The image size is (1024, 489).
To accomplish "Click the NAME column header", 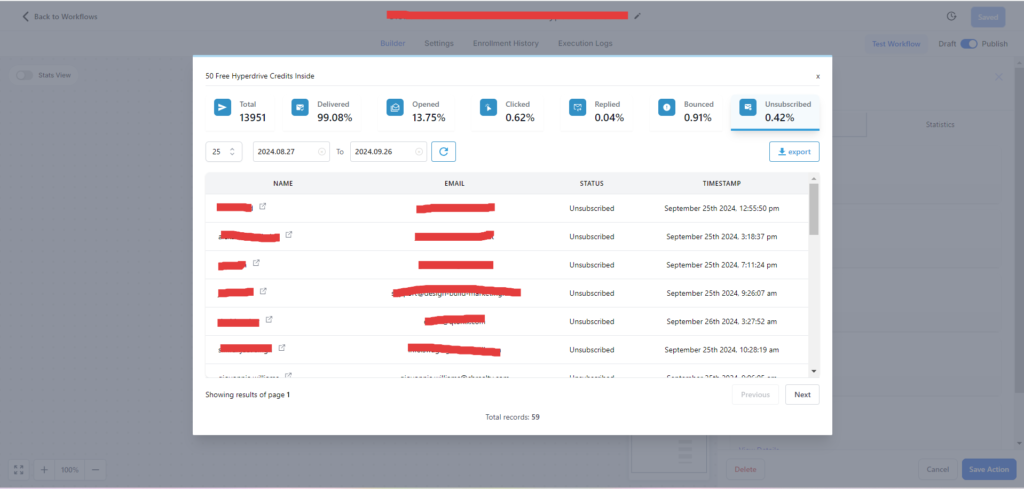I will click(x=283, y=183).
